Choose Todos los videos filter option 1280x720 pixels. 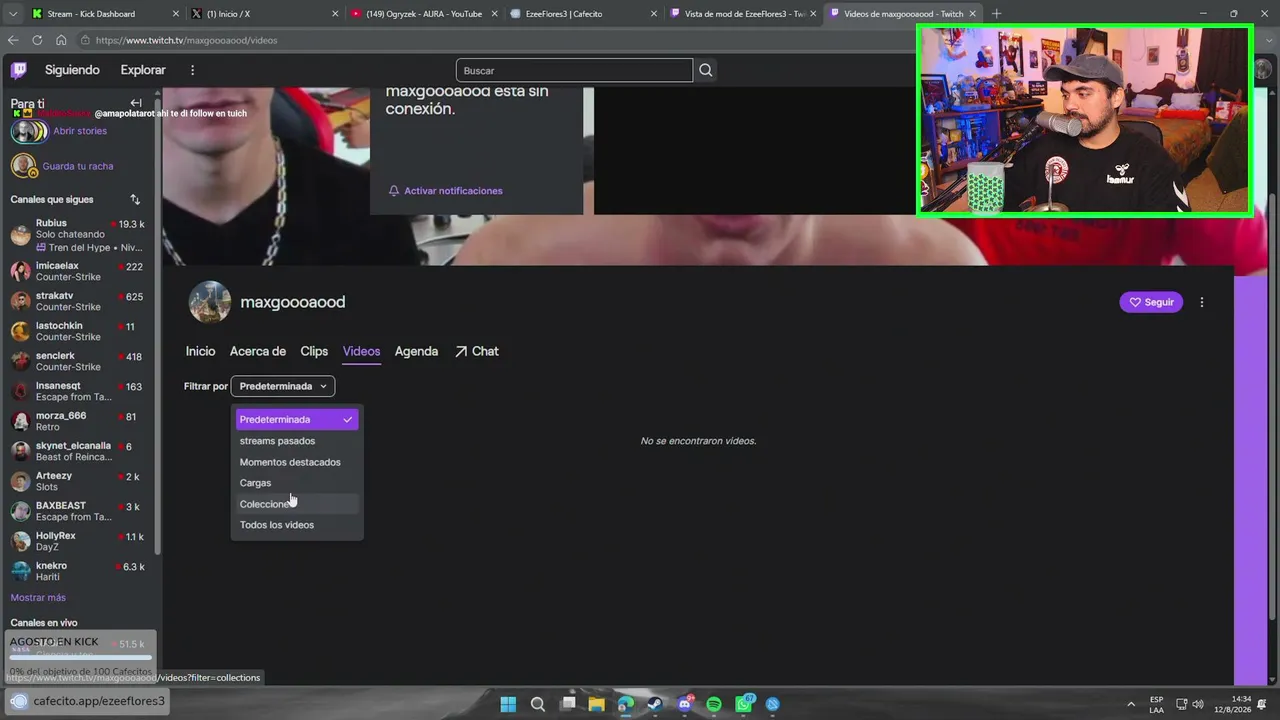[x=297, y=525]
